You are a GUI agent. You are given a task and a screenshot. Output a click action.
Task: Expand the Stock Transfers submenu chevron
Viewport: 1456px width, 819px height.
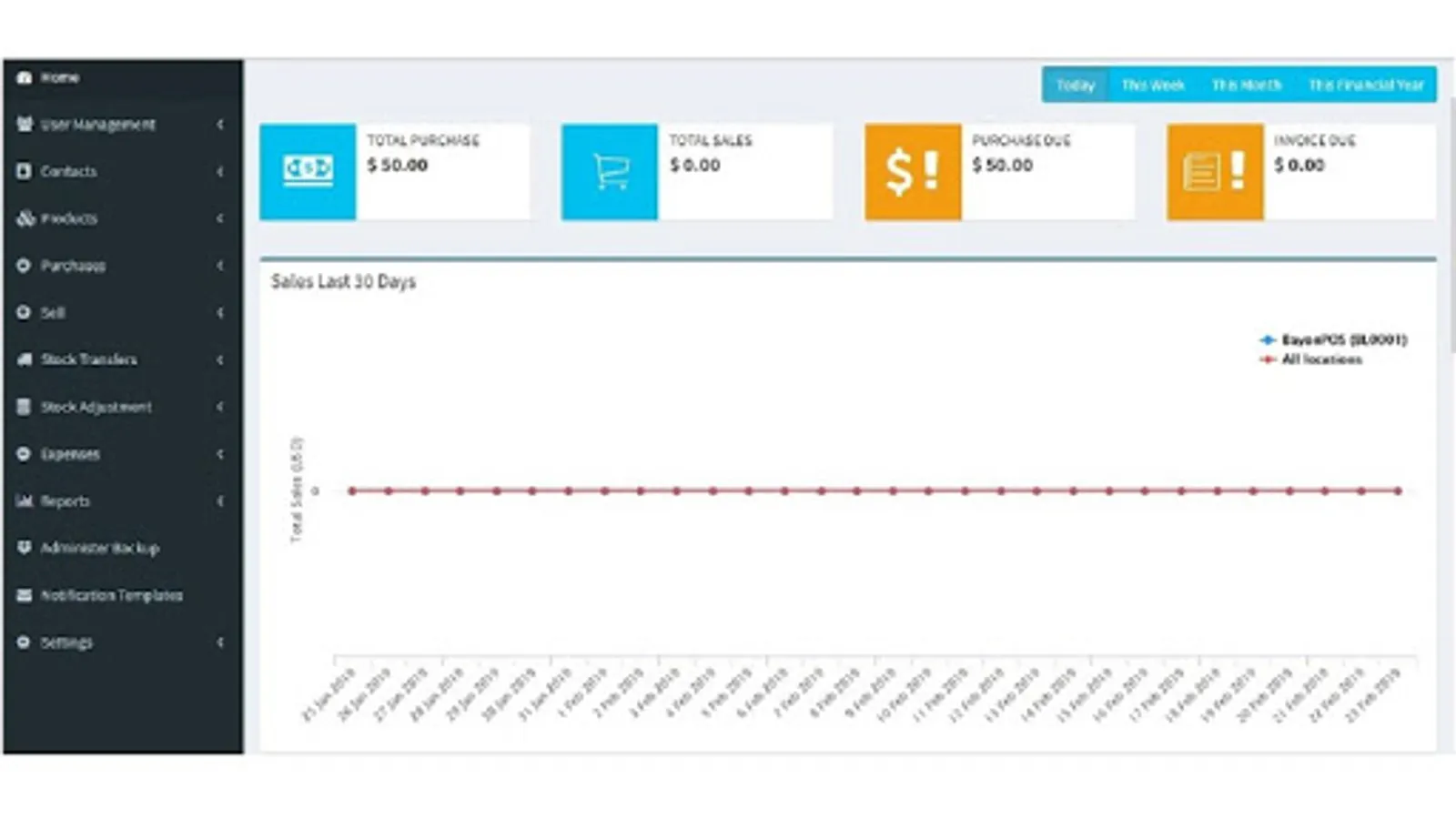[x=220, y=359]
